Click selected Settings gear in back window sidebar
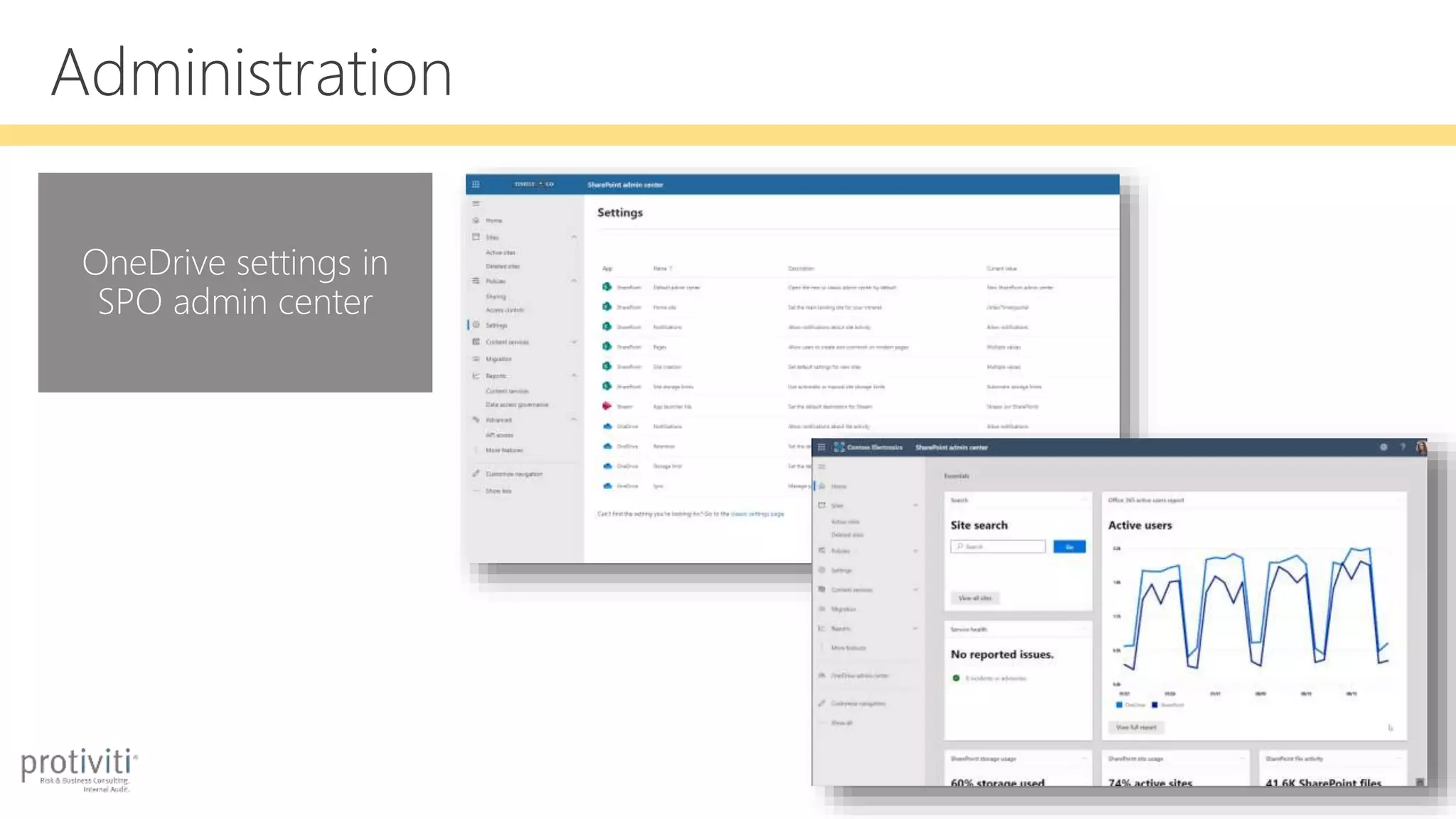The image size is (1456, 819). tap(476, 325)
